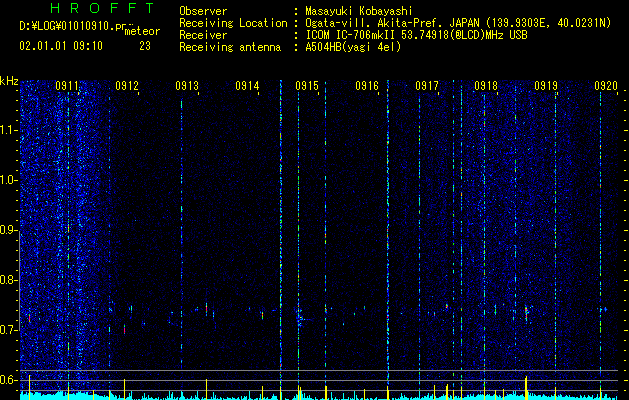Click the date stamp 02.01.01 09:10
This screenshot has height=400, width=629.
click(61, 46)
